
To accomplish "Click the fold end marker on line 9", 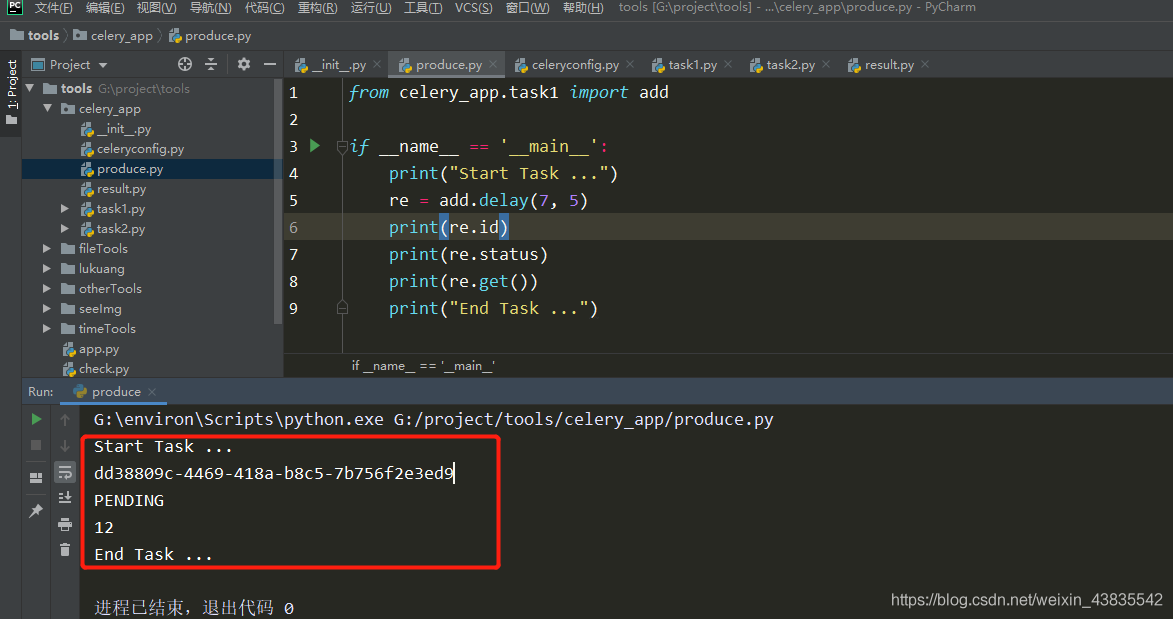I will pos(342,307).
